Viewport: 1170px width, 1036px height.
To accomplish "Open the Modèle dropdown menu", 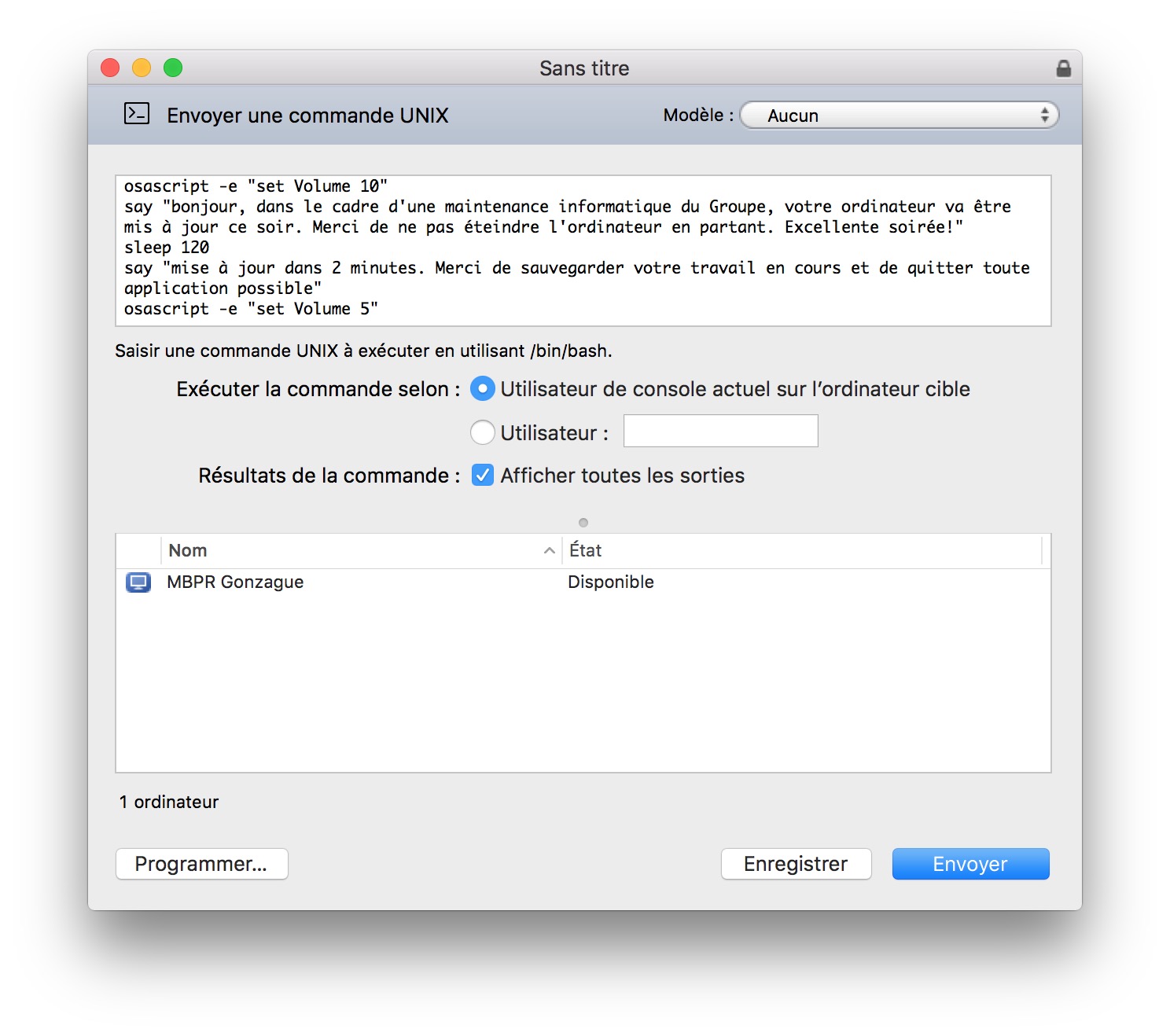I will point(899,116).
